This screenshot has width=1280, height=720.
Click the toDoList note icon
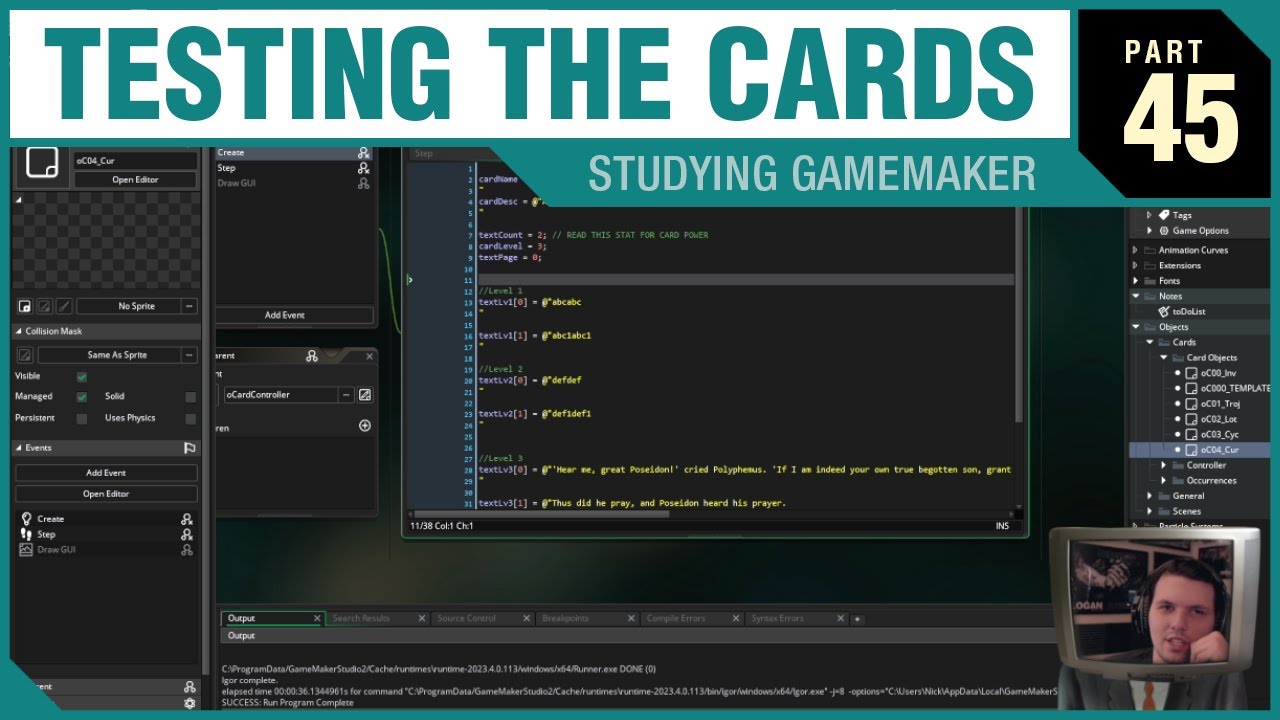point(1164,312)
